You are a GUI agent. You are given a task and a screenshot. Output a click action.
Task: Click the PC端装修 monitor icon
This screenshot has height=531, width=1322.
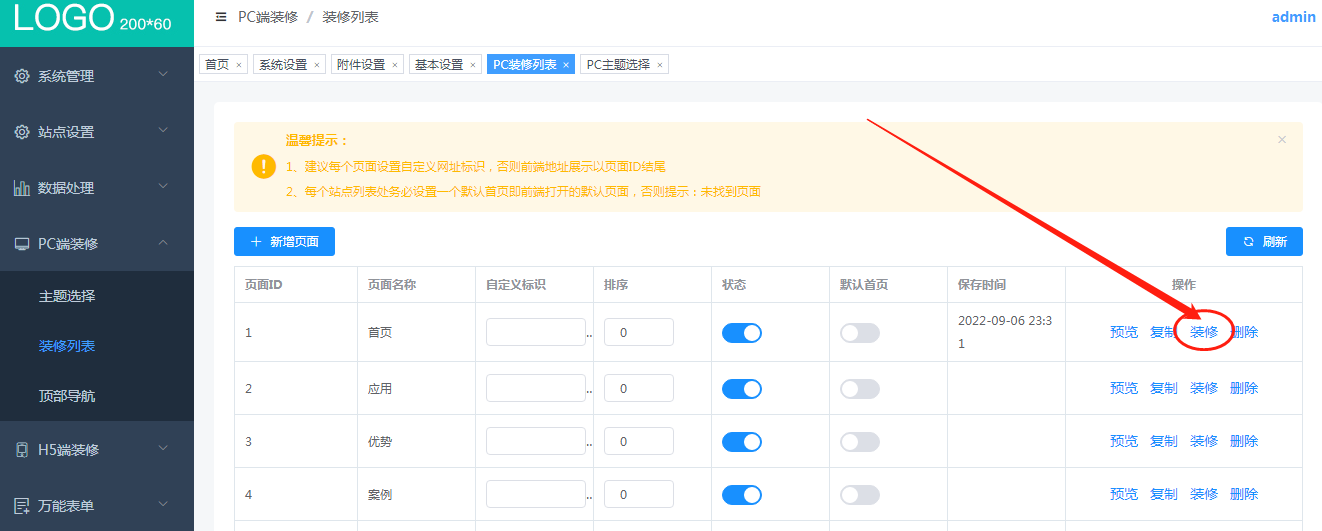(22, 243)
